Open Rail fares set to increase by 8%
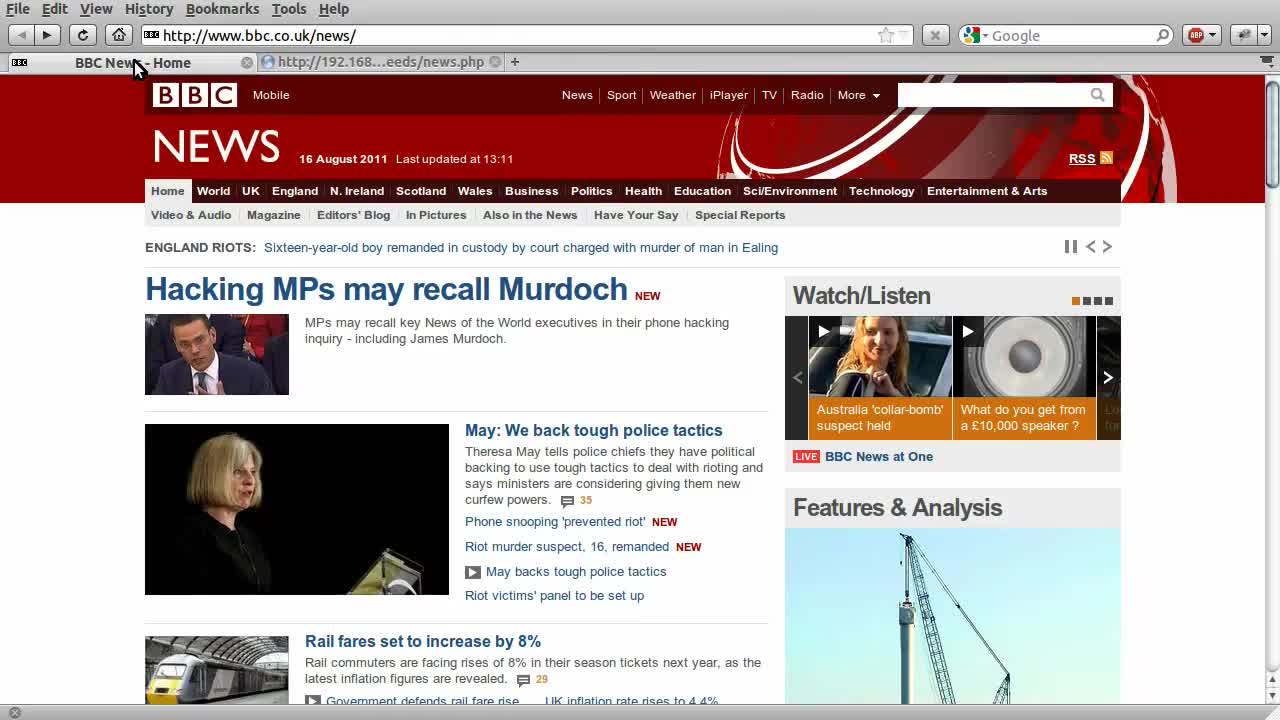Screen dimensions: 1280x720 pyautogui.click(x=423, y=641)
